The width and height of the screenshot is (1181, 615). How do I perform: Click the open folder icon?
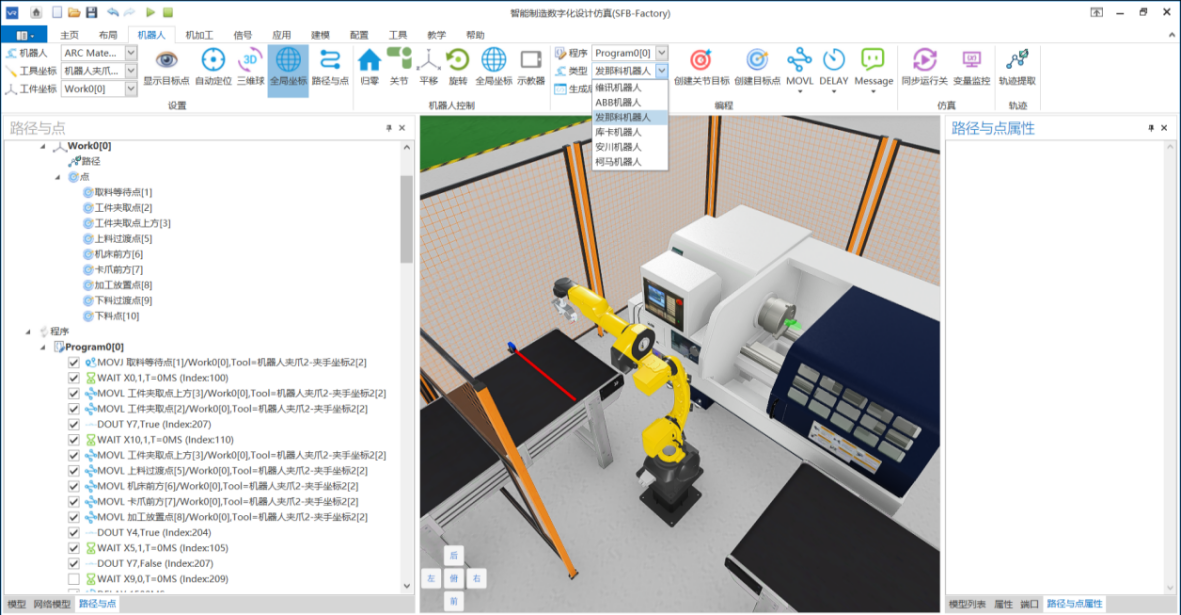(74, 13)
